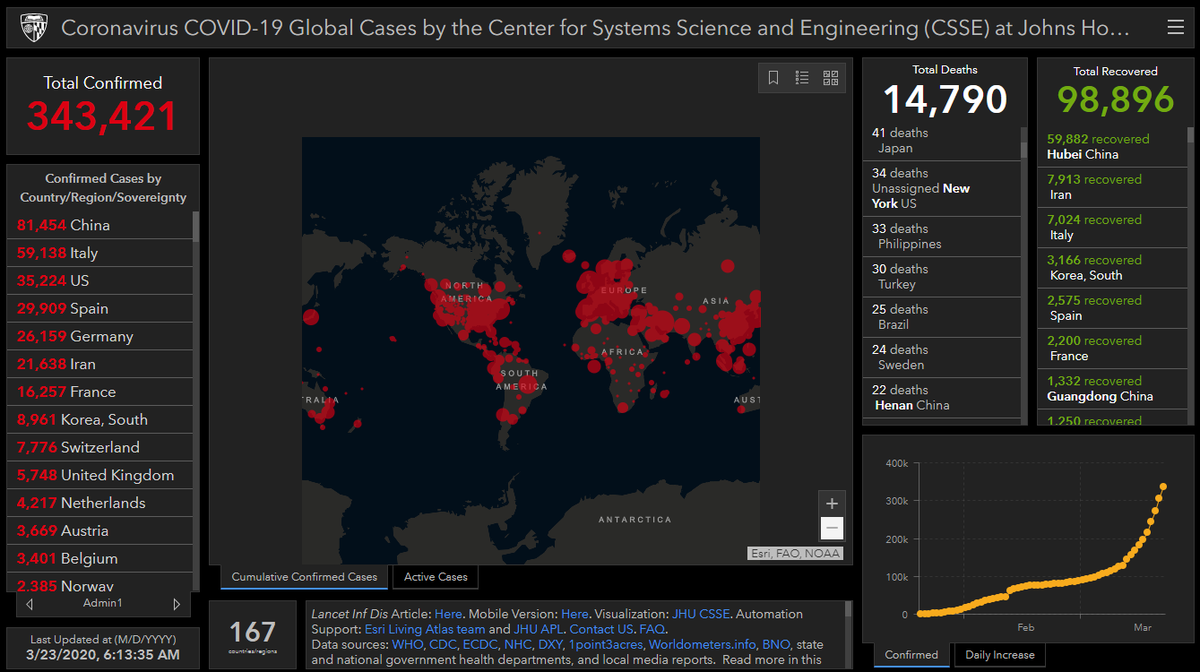The height and width of the screenshot is (672, 1200).
Task: Open the hamburger menu in header
Action: (1175, 27)
